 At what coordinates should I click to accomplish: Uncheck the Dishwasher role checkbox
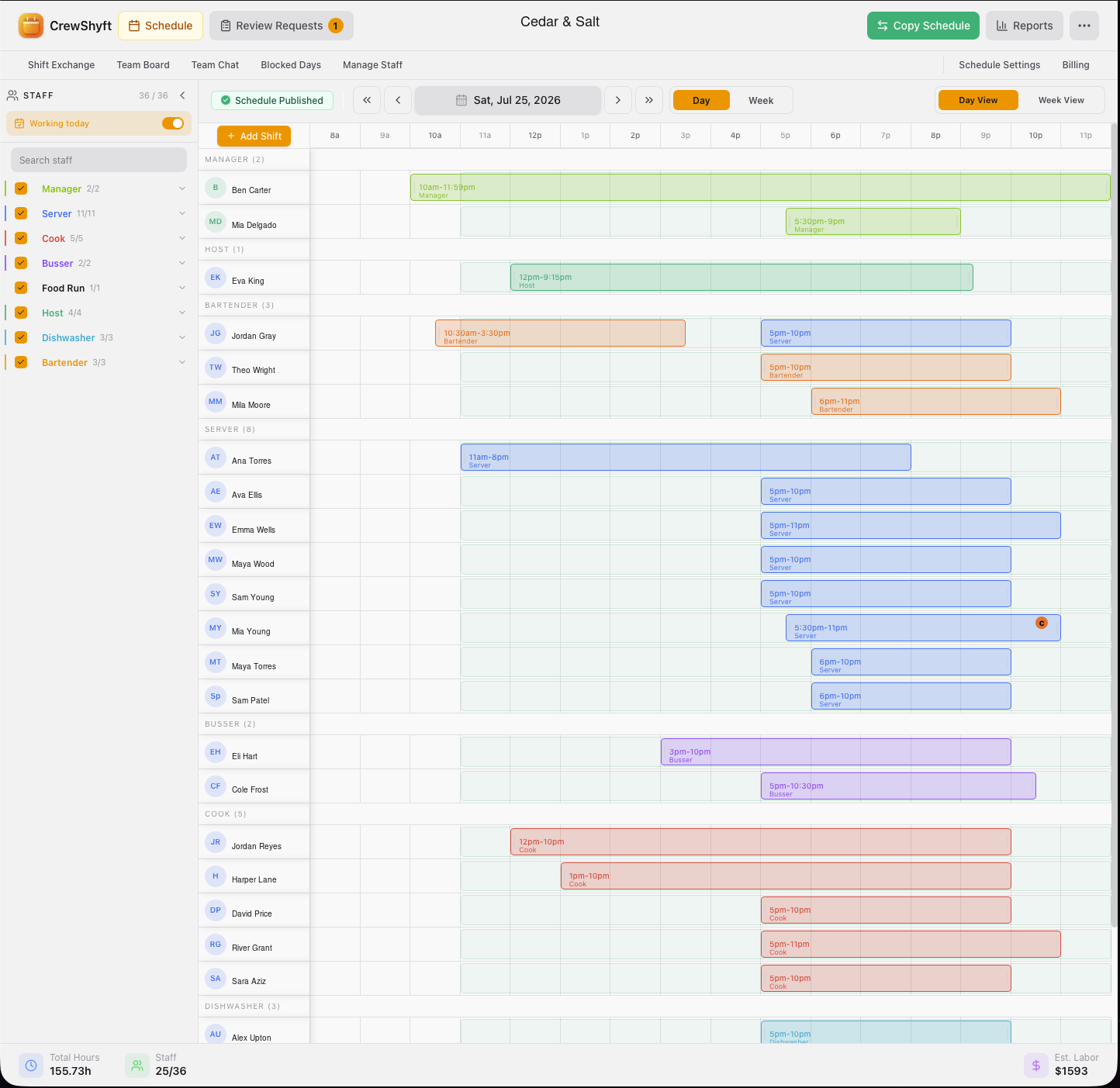click(21, 337)
